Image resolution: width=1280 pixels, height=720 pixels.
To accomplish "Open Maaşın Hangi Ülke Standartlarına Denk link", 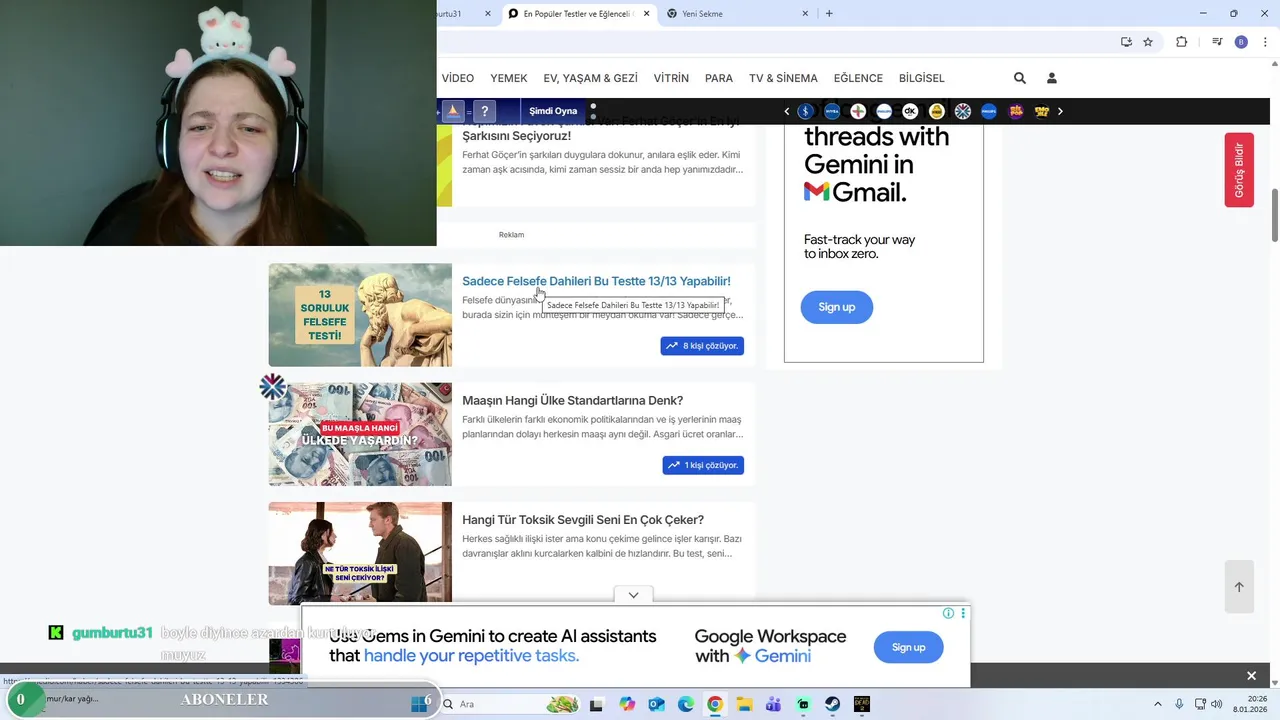I will coord(572,400).
